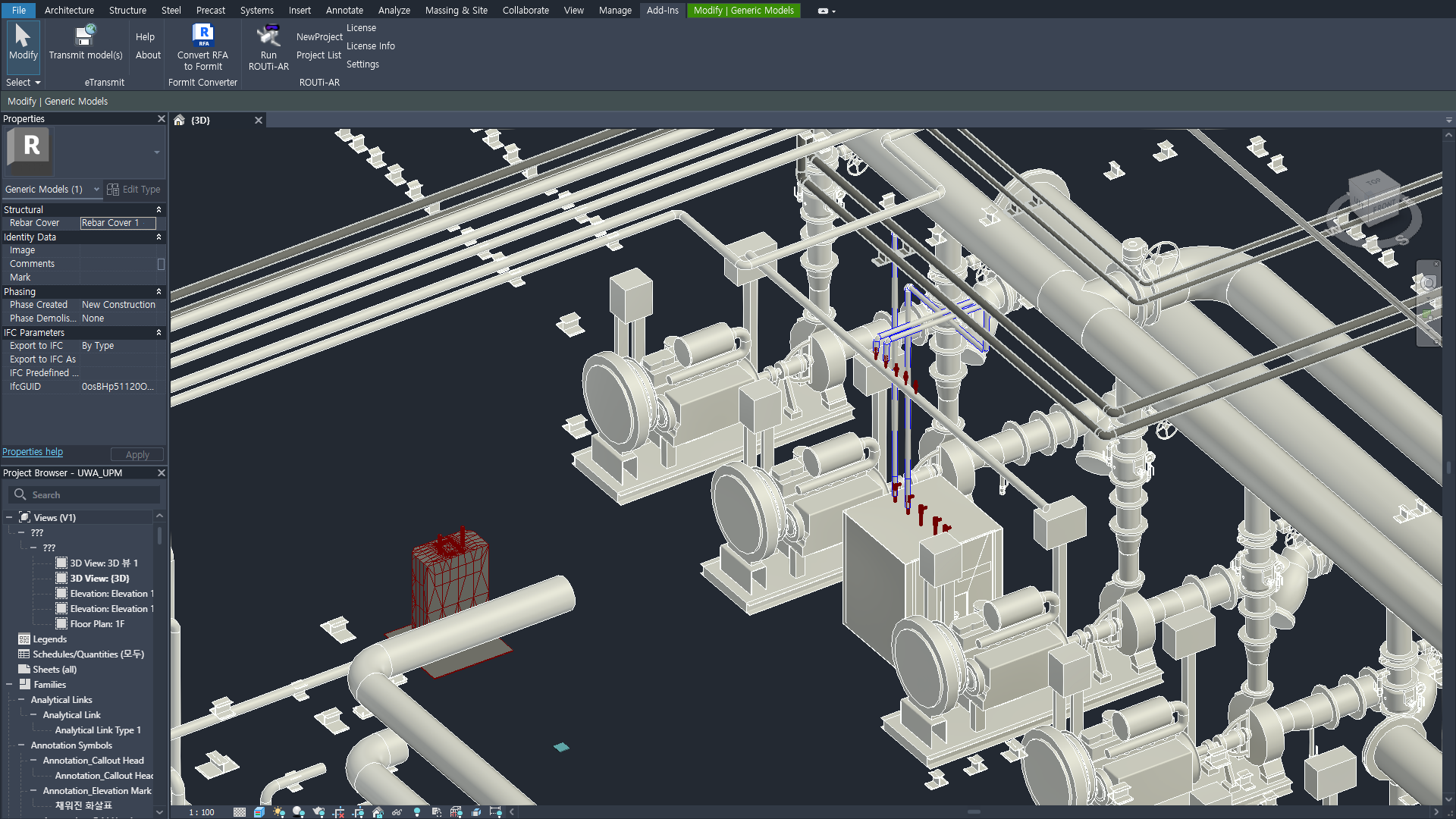Toggle Reveal Hidden Elements lightbulb
This screenshot has width=1456, height=819.
point(416,812)
